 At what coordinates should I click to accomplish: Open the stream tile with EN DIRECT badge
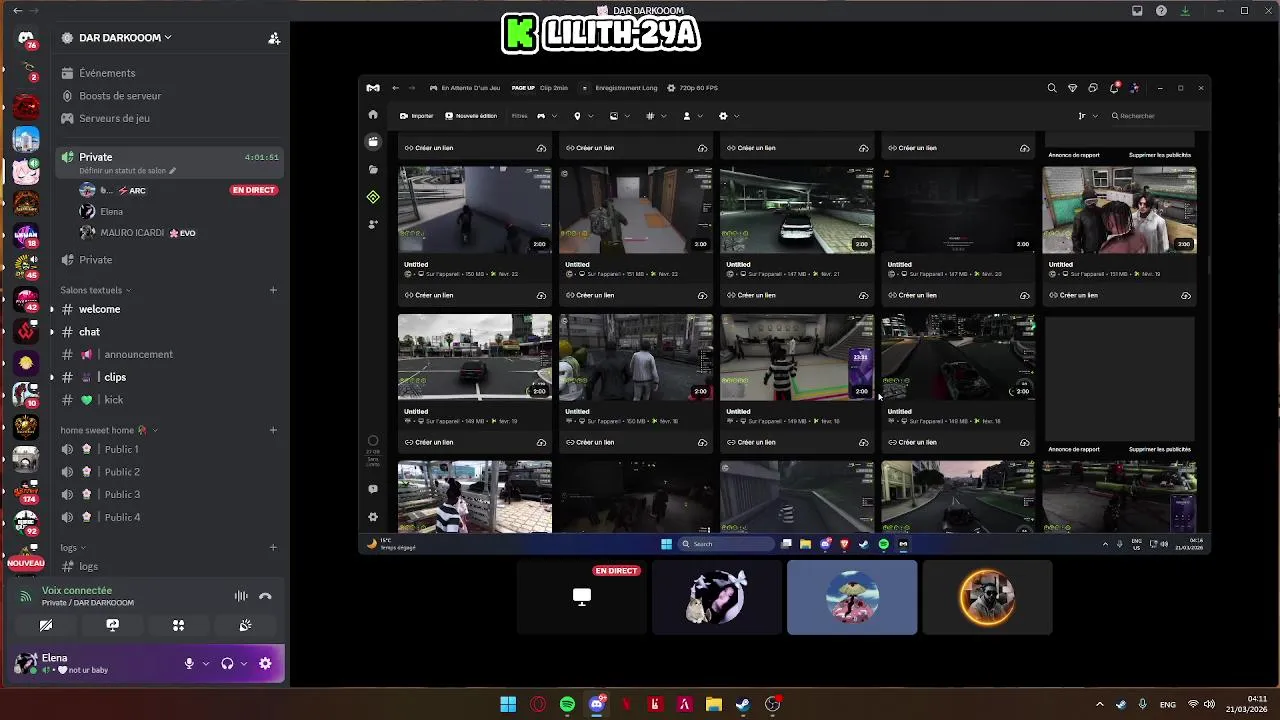coord(582,597)
